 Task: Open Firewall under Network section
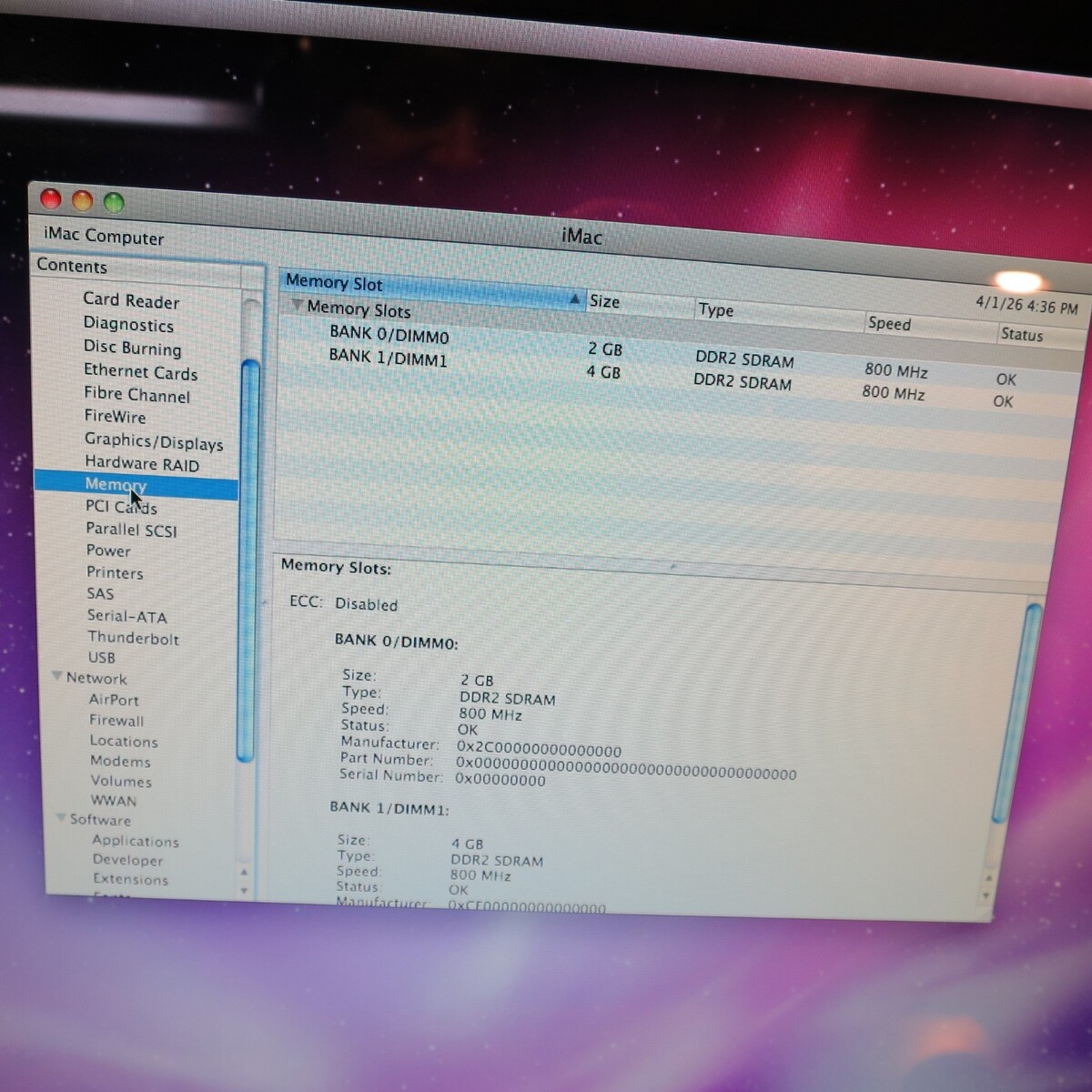[x=116, y=720]
